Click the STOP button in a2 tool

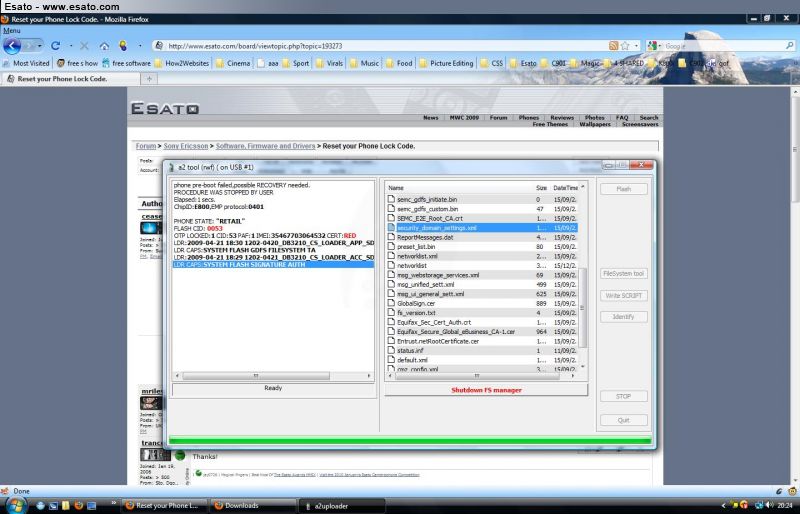tap(623, 396)
